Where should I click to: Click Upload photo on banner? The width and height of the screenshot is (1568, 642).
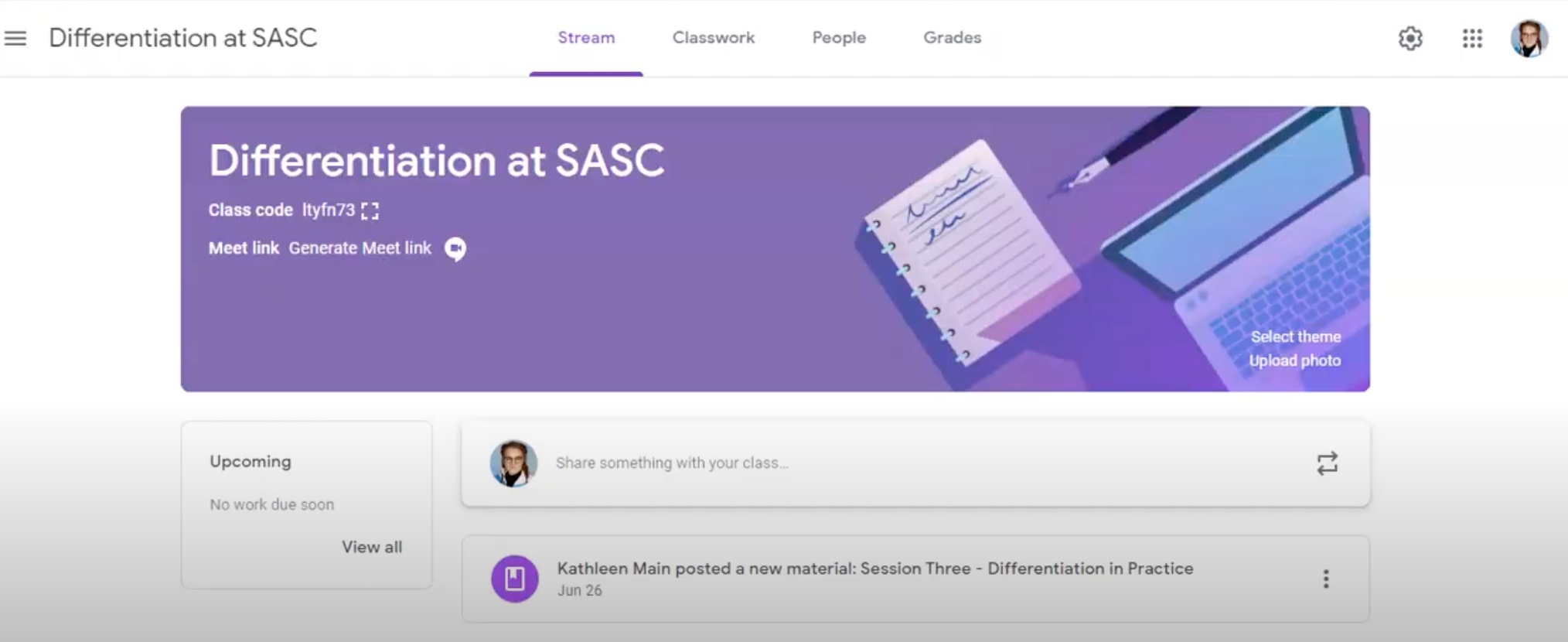tap(1294, 361)
